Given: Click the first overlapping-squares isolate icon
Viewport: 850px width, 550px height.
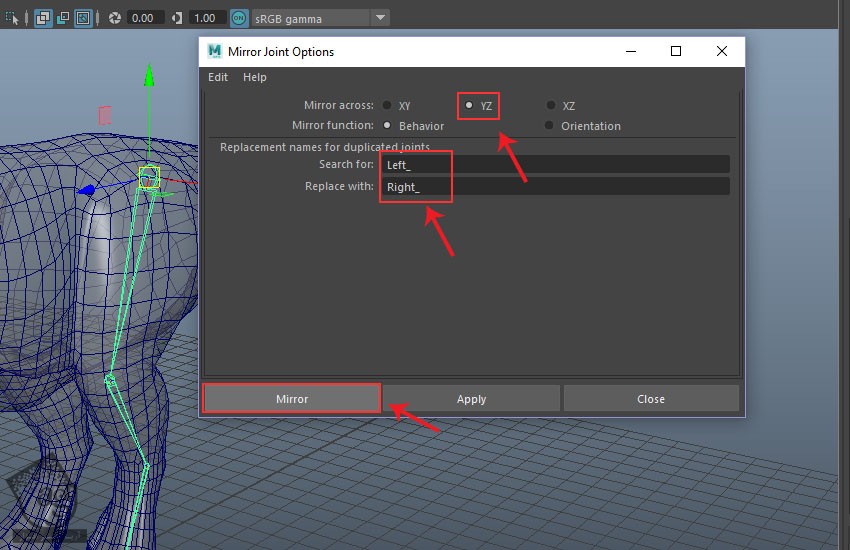Looking at the screenshot, I should click(x=44, y=18).
